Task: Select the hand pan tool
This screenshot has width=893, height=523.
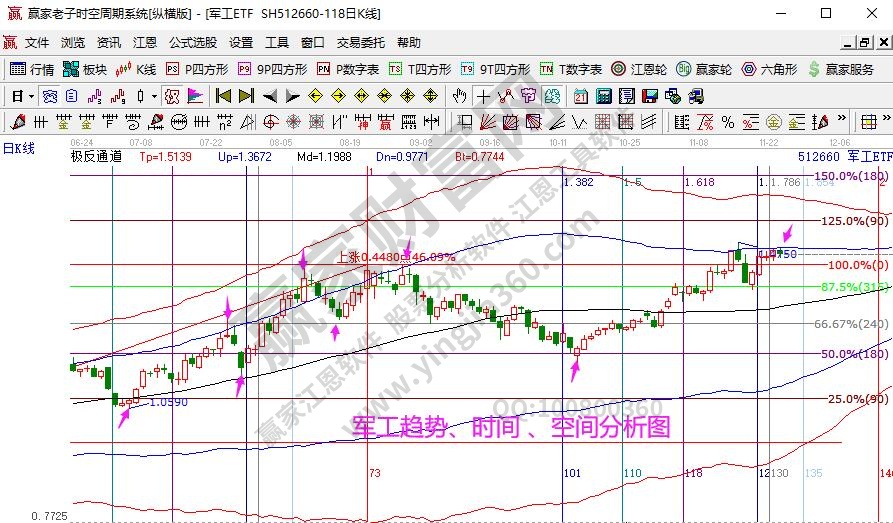Action: click(x=459, y=96)
